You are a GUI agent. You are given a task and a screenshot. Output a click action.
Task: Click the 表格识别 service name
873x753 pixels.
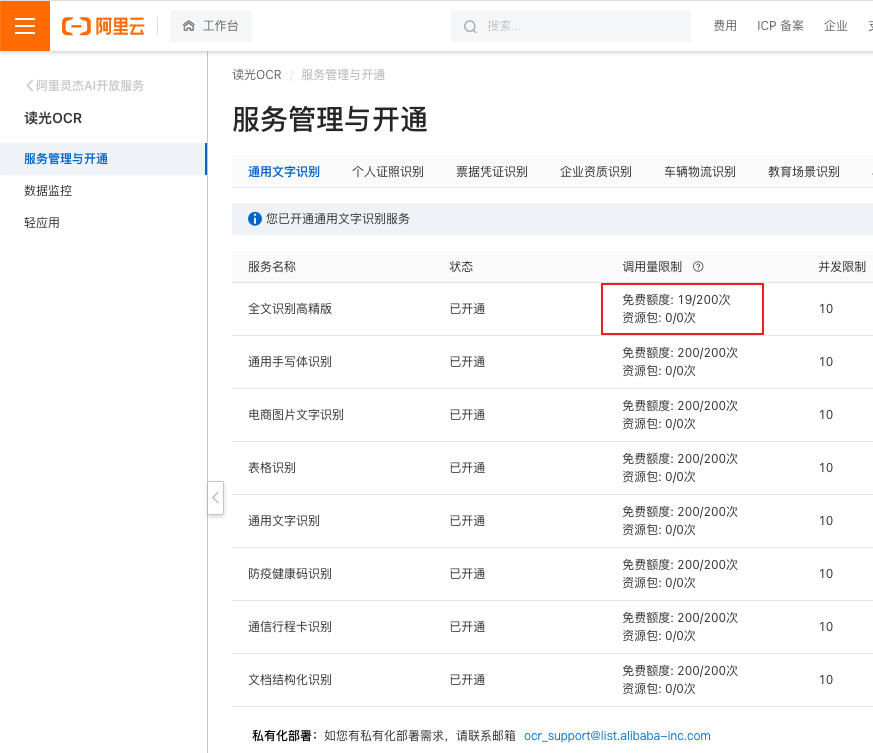pyautogui.click(x=272, y=467)
